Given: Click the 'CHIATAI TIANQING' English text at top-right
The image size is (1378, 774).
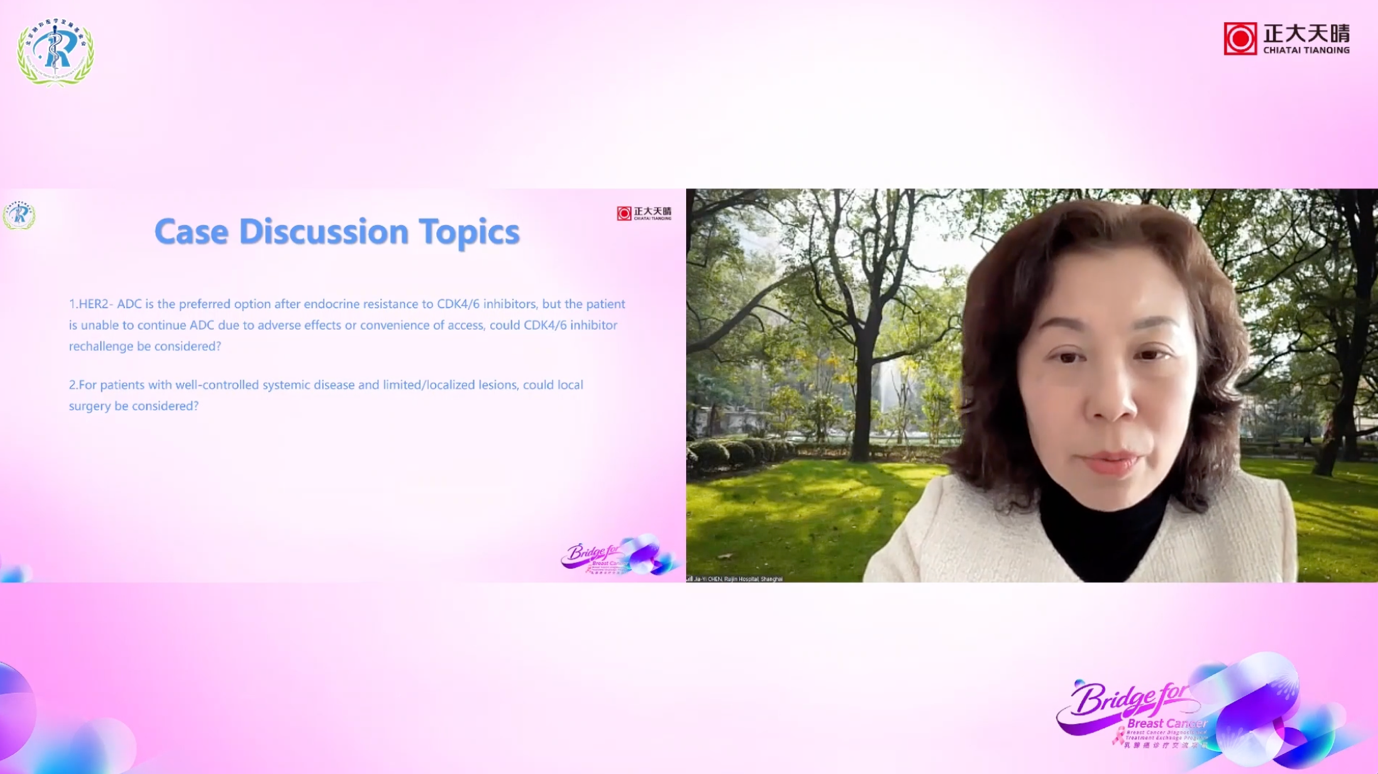Looking at the screenshot, I should coord(1306,50).
